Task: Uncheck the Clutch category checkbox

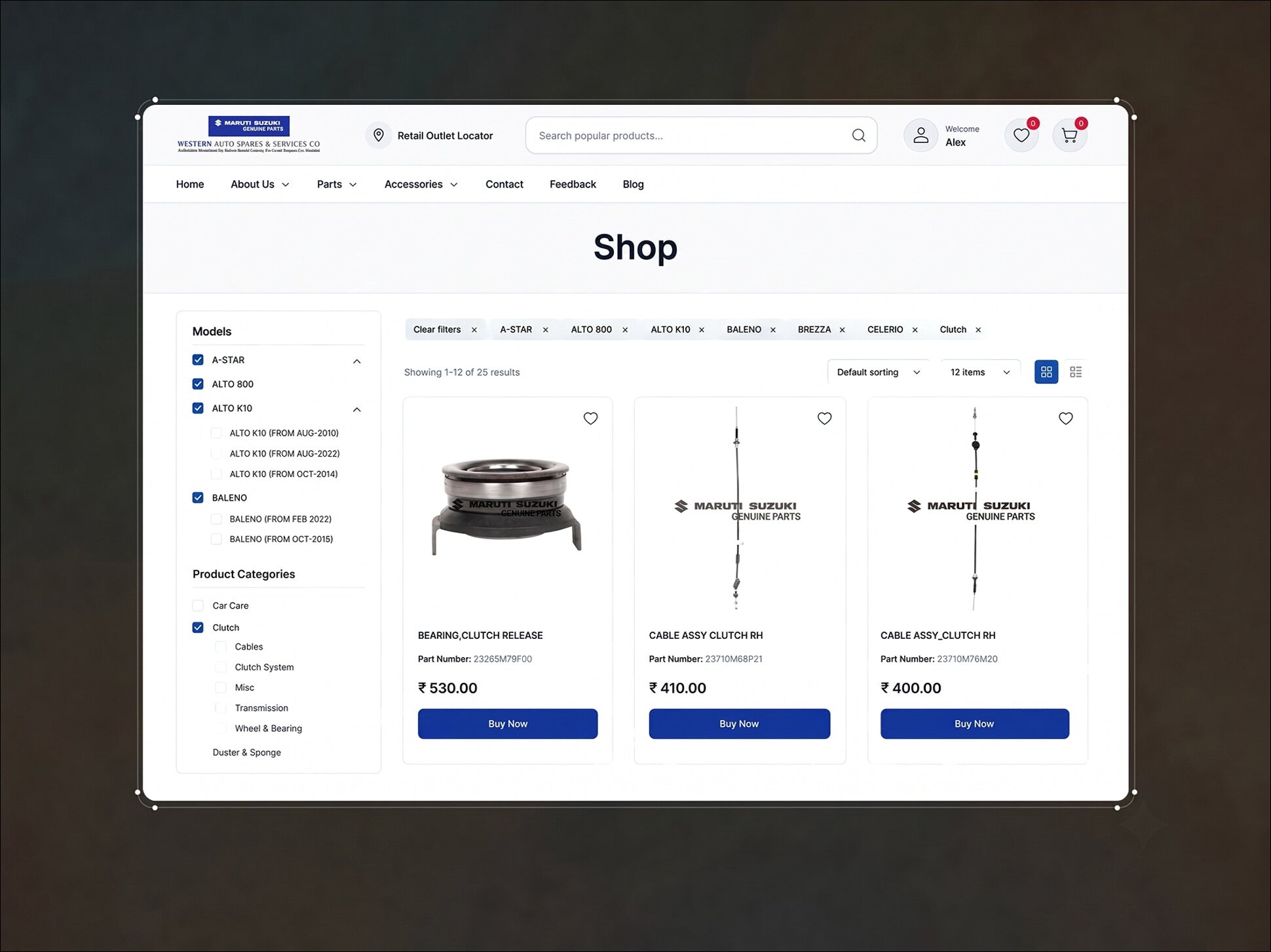Action: 198,628
